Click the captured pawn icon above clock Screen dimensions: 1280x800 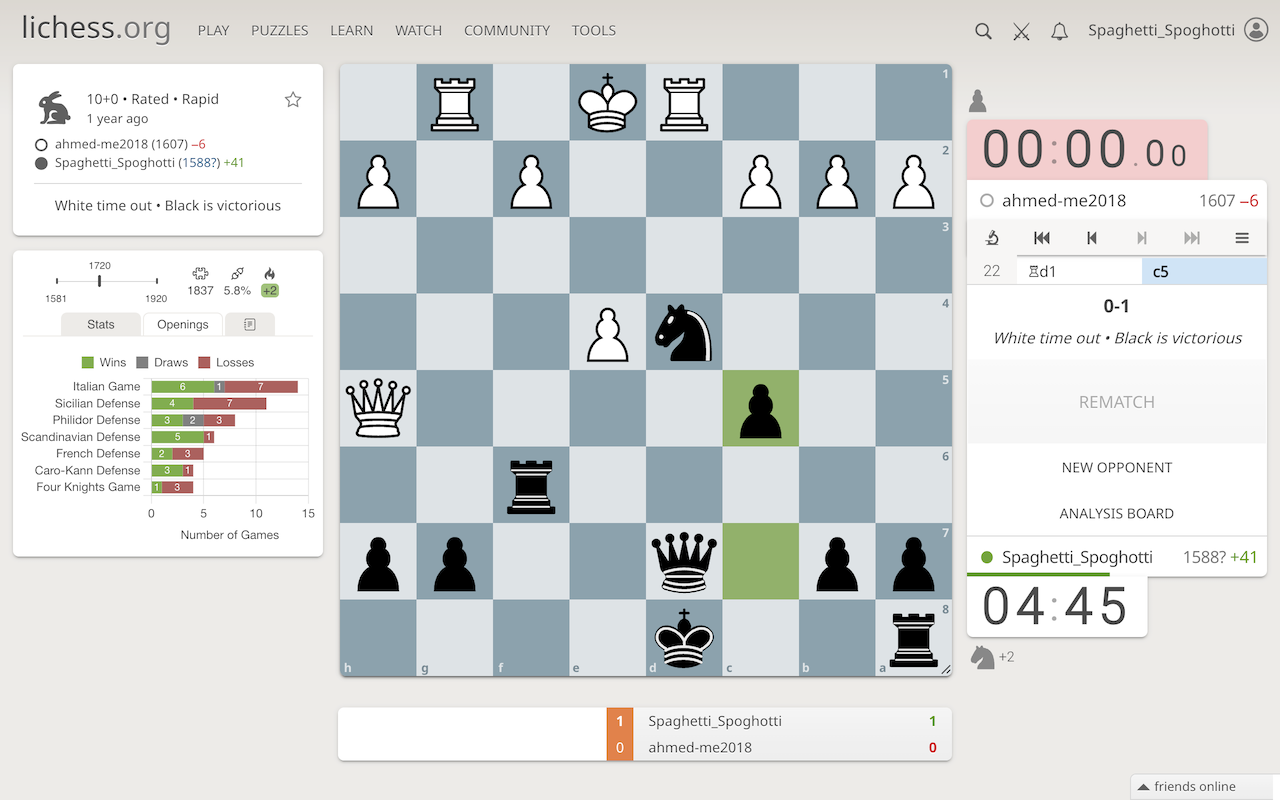(978, 100)
